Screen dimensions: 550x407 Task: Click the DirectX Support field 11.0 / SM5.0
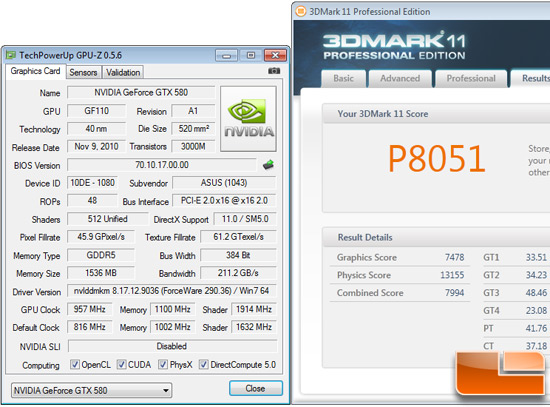[x=245, y=219]
